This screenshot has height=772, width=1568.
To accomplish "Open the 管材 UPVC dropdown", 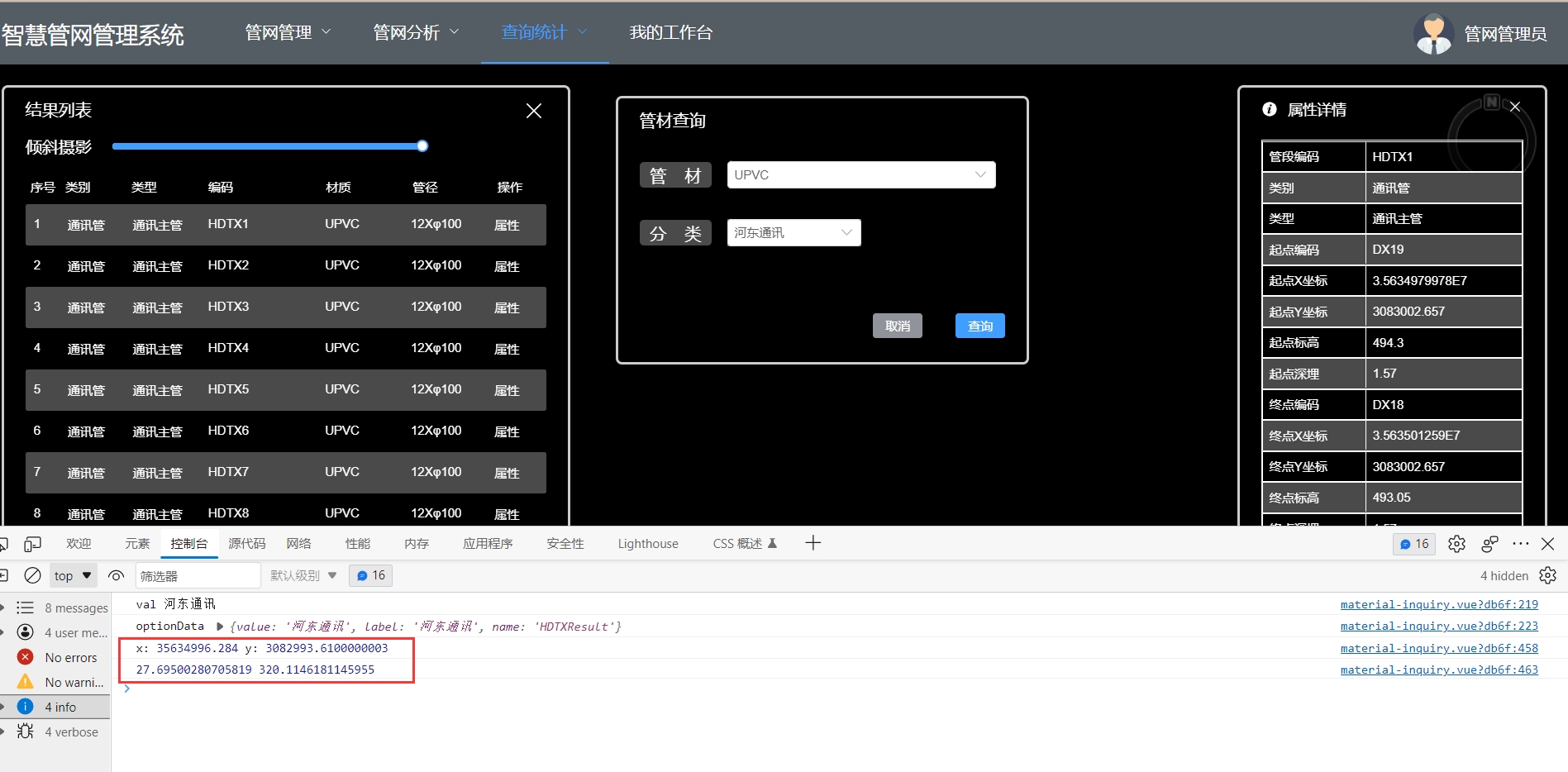I will pos(860,174).
